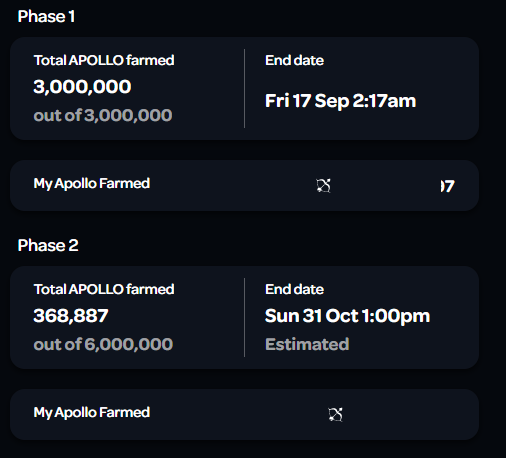Screen dimensions: 506x458
Task: Click the Apollo bow icon in Phase 1
Action: 323,186
